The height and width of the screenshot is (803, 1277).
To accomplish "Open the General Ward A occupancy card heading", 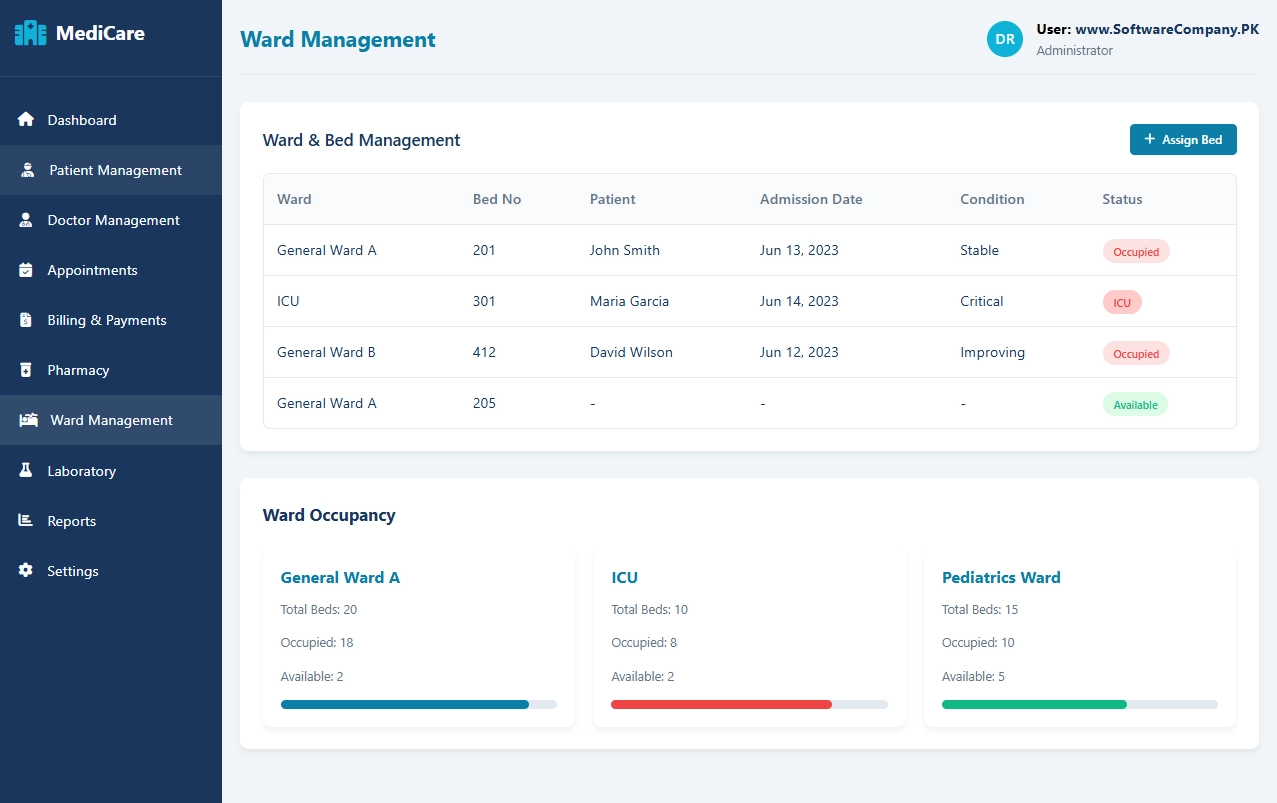I will [x=340, y=577].
